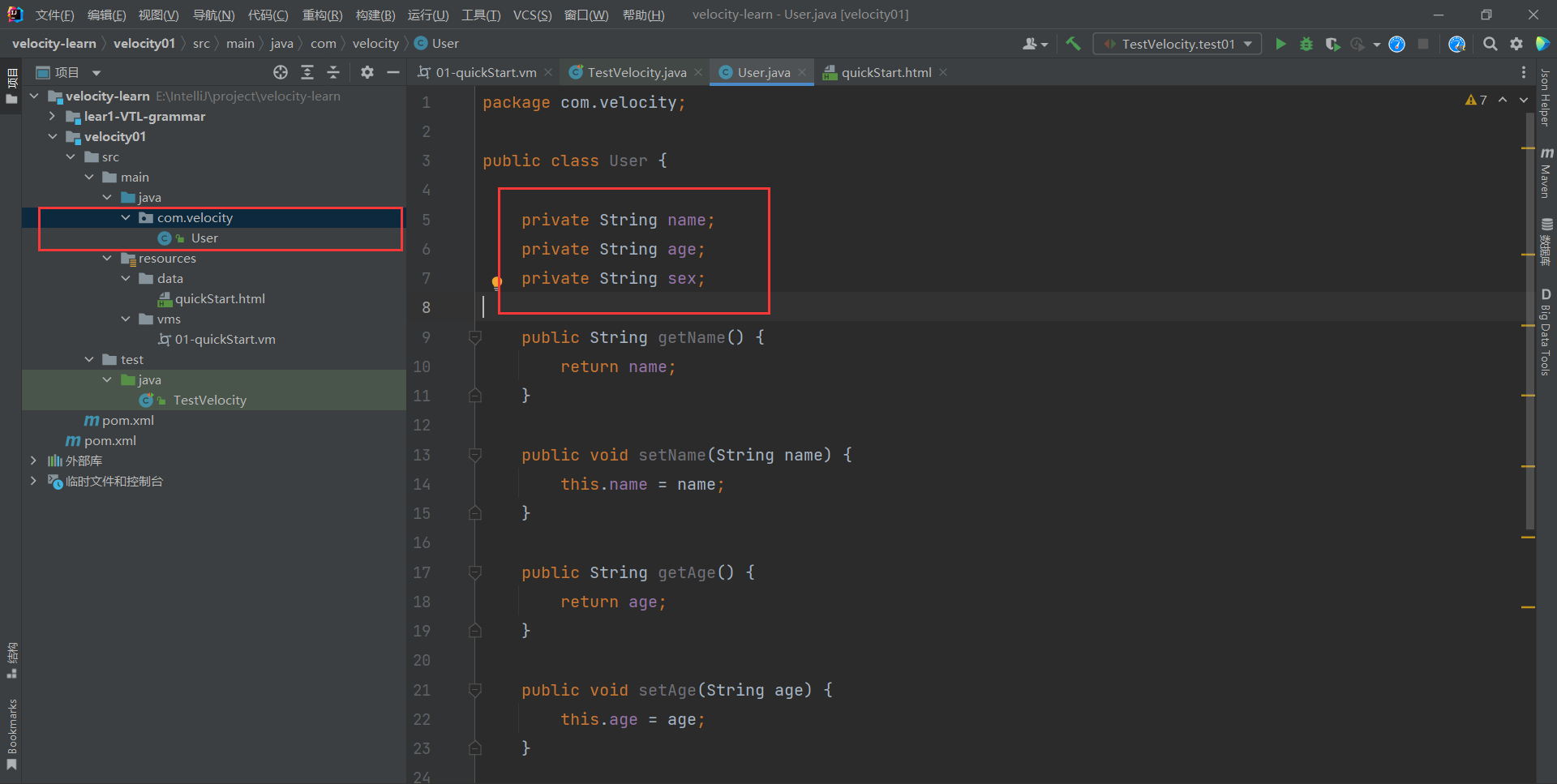Go to next highlighted error arrow

[x=1524, y=100]
